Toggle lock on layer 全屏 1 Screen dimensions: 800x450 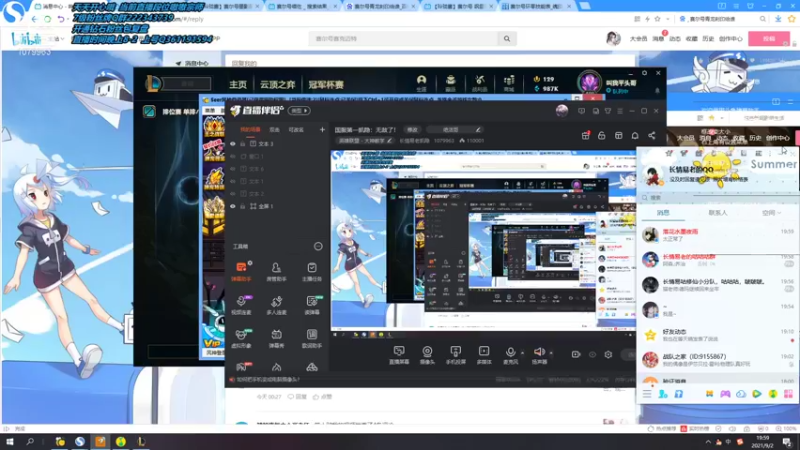(243, 206)
